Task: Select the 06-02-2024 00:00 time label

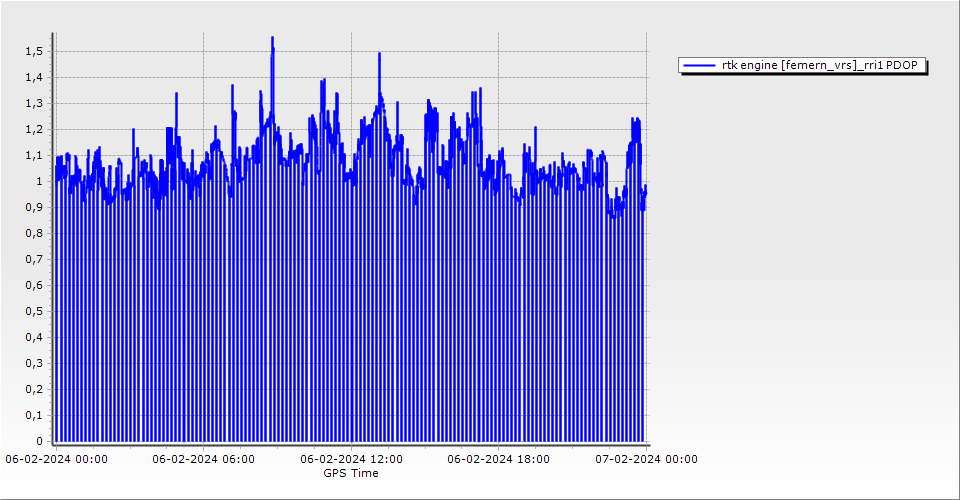Action: coord(56,459)
